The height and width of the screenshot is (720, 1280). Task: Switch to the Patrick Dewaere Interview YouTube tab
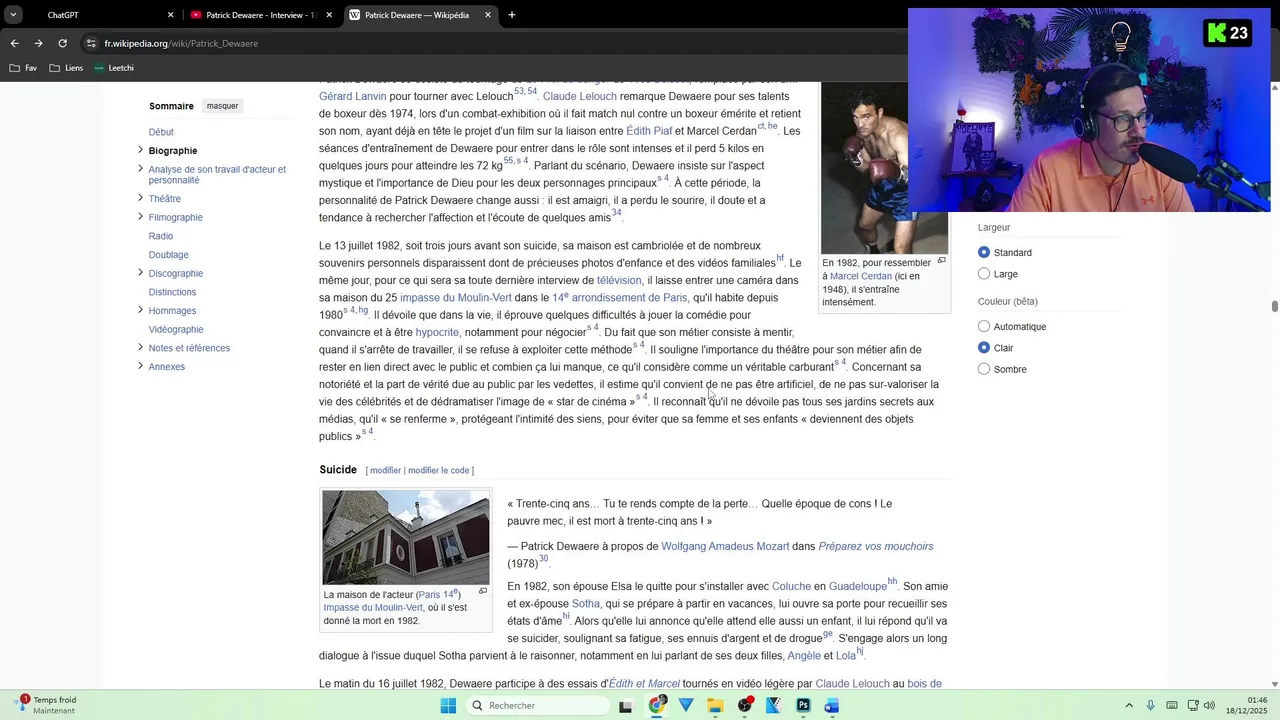click(260, 15)
